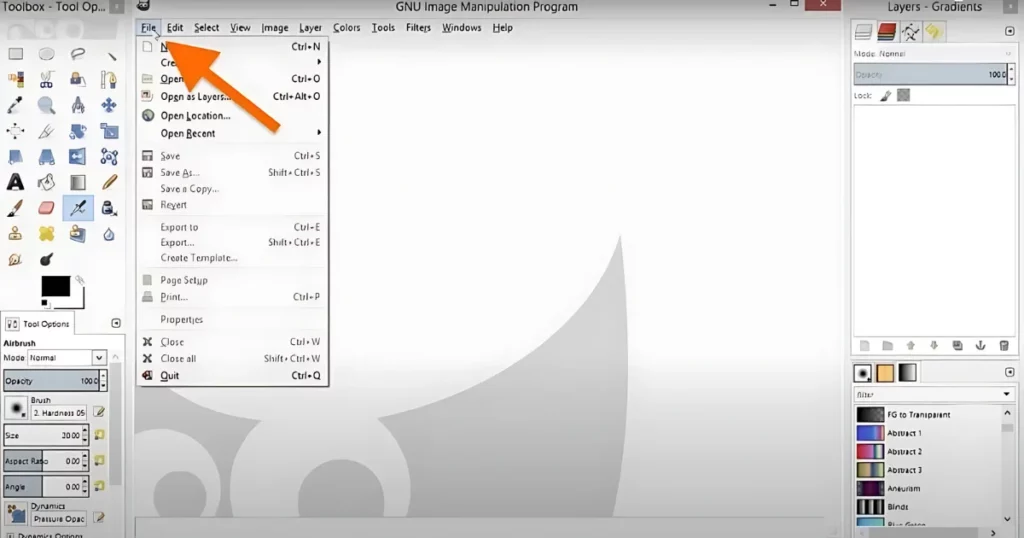The width and height of the screenshot is (1024, 538).
Task: Select the Crop tool
Action: click(x=46, y=131)
